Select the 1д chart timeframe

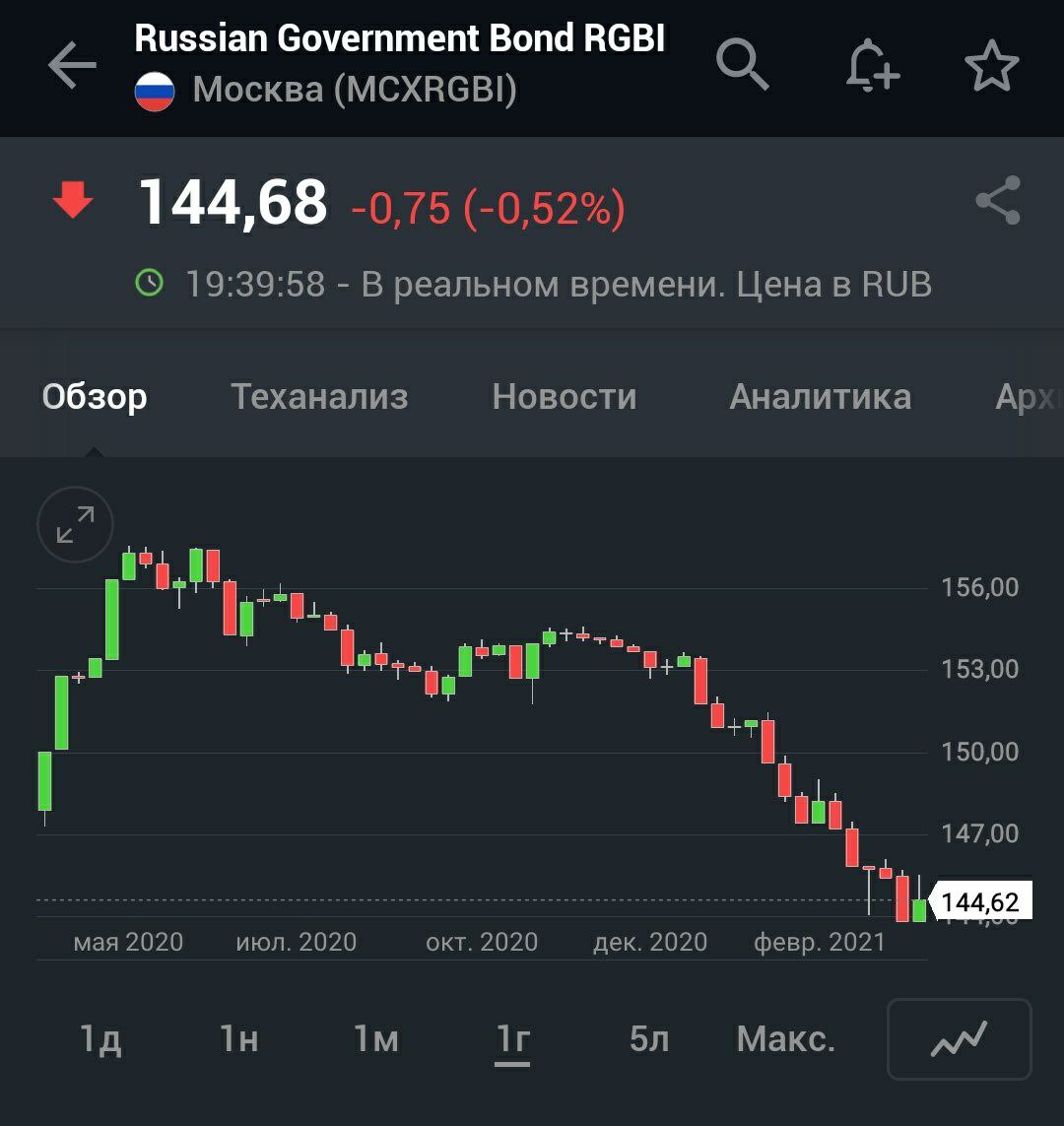pos(100,1038)
